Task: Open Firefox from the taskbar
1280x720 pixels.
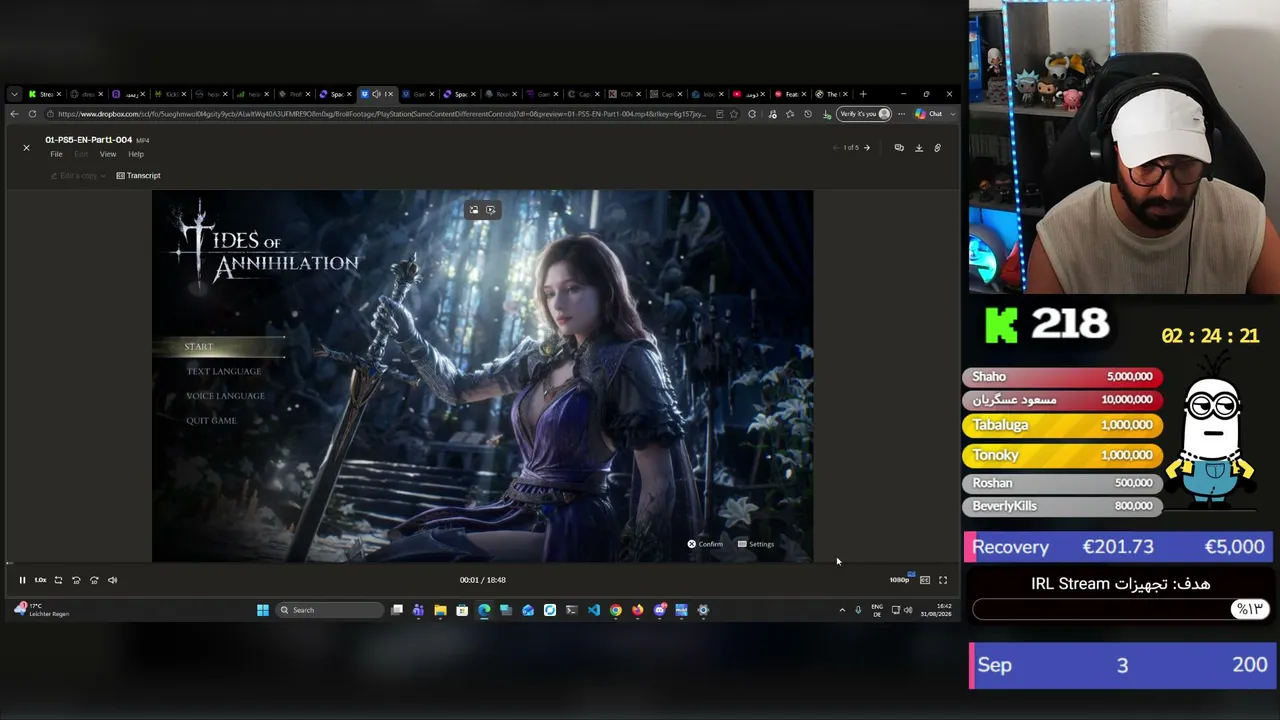Action: pos(638,610)
